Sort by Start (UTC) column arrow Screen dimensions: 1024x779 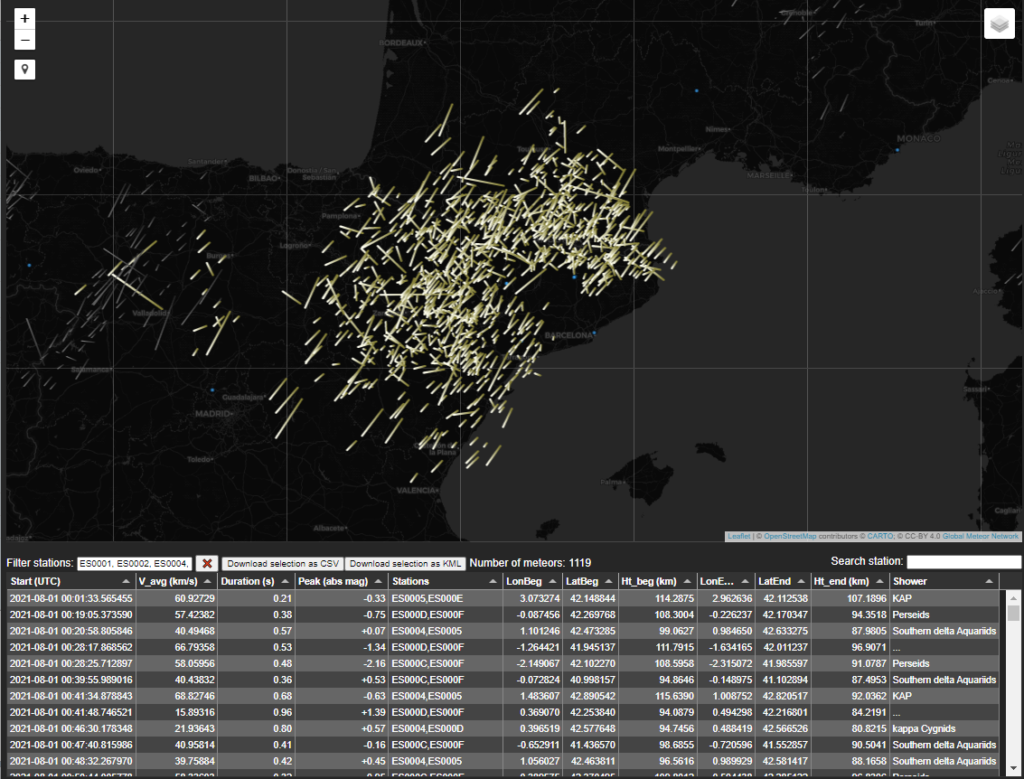[125, 581]
